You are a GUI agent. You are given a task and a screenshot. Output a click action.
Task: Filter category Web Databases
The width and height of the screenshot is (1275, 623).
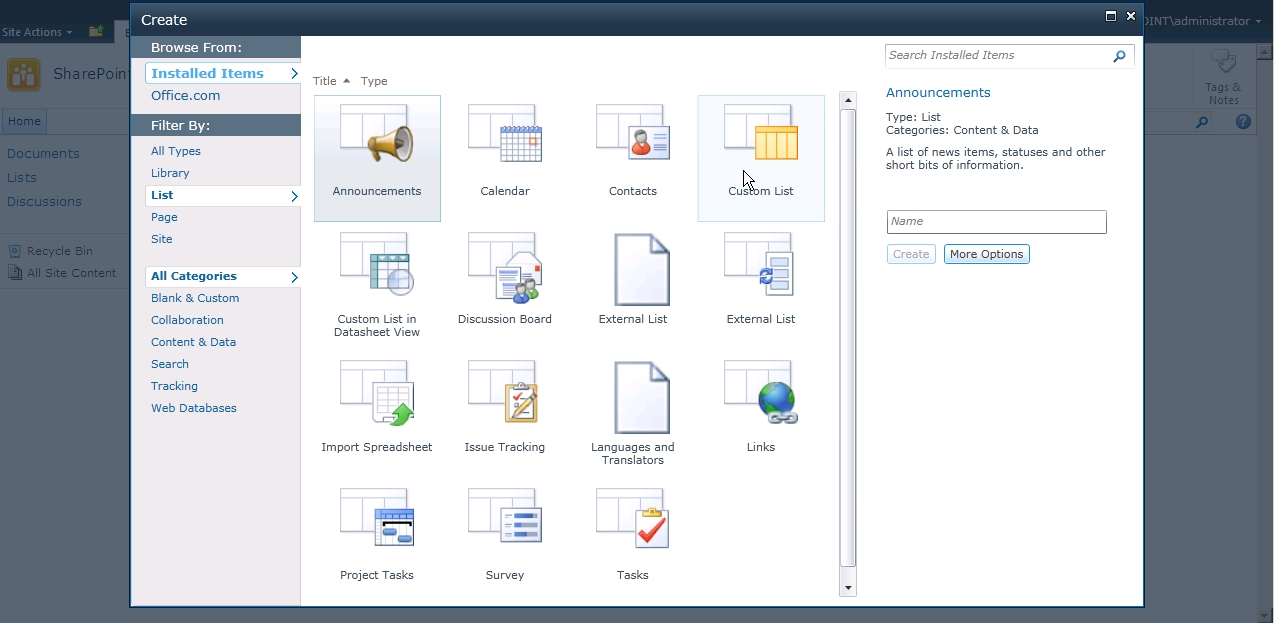click(194, 408)
